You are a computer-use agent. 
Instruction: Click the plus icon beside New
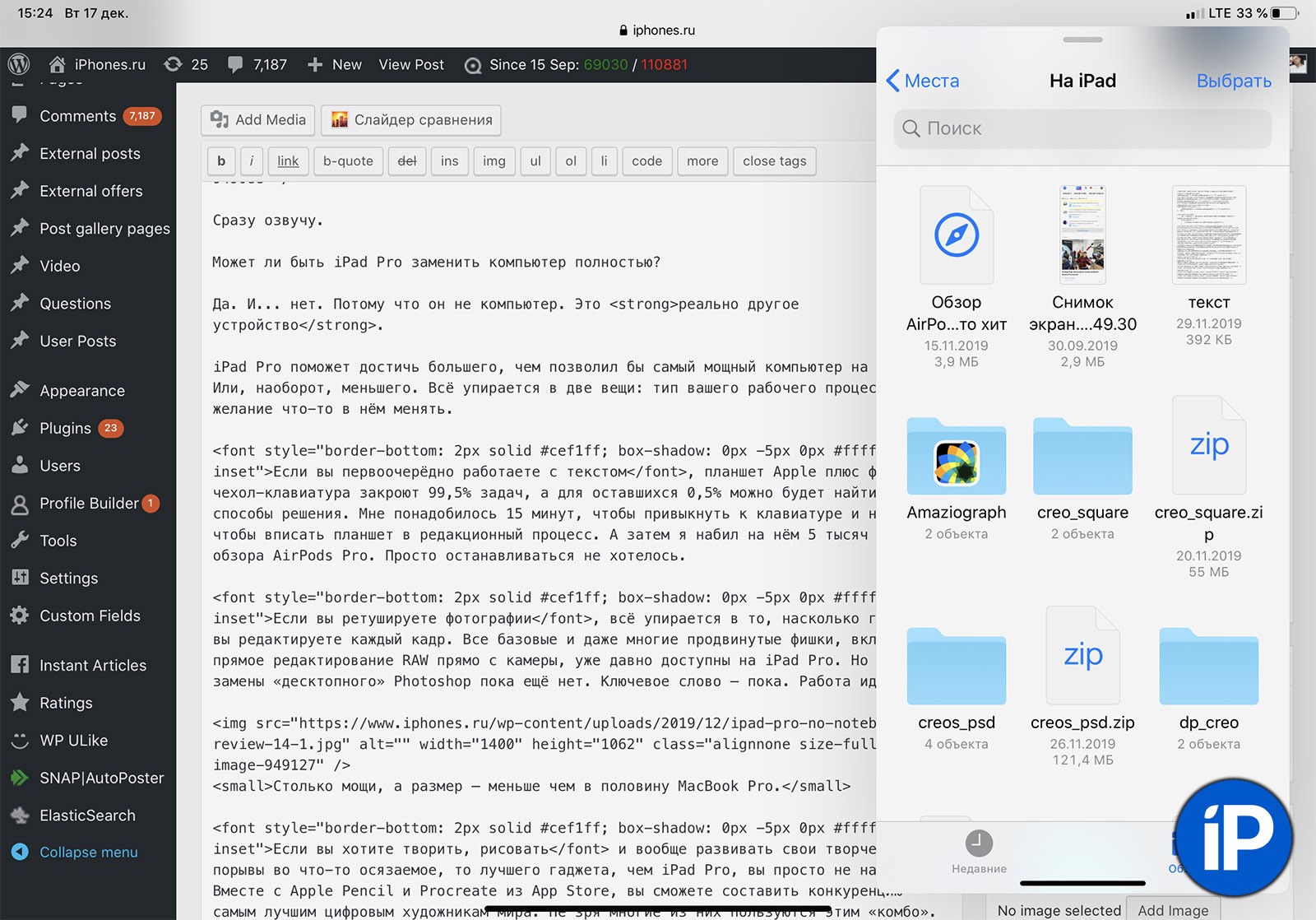click(x=315, y=64)
